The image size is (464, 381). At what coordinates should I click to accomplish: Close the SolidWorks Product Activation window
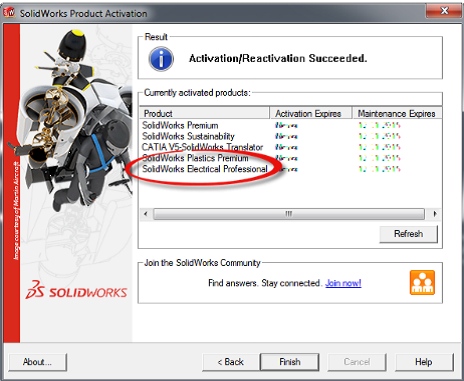point(444,11)
